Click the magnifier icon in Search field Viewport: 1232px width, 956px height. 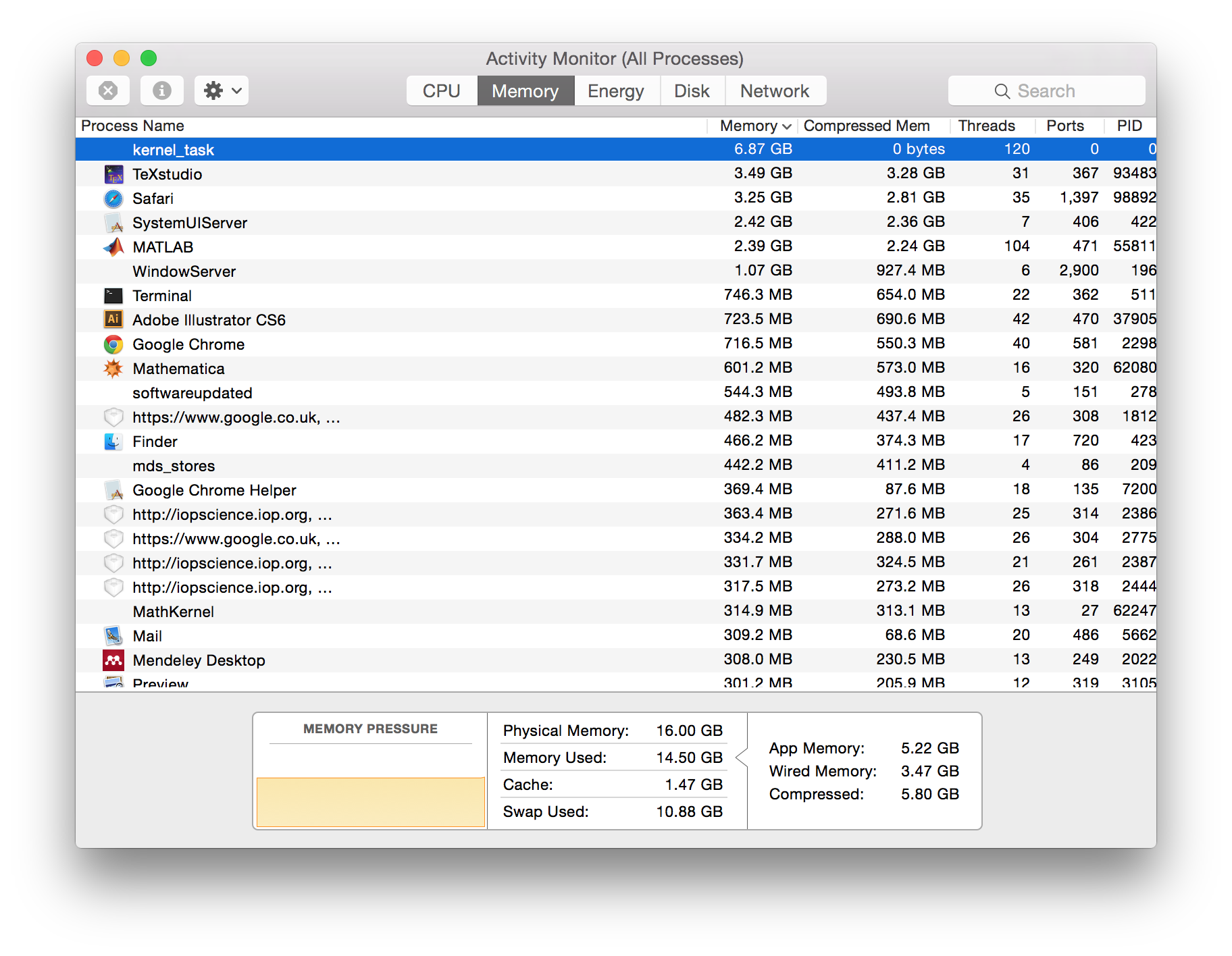click(x=1002, y=91)
